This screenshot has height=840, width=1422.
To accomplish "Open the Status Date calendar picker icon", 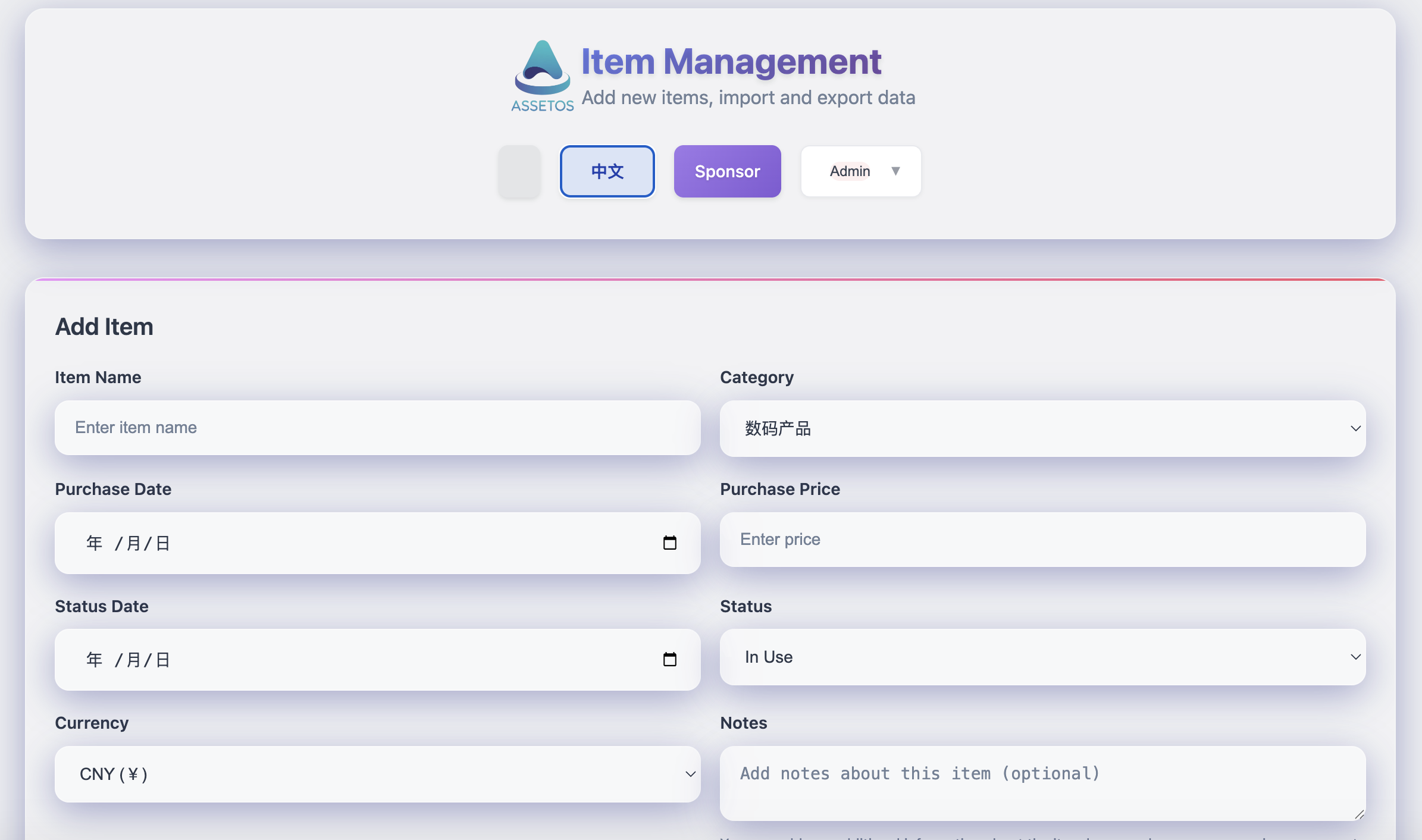I will coord(671,659).
